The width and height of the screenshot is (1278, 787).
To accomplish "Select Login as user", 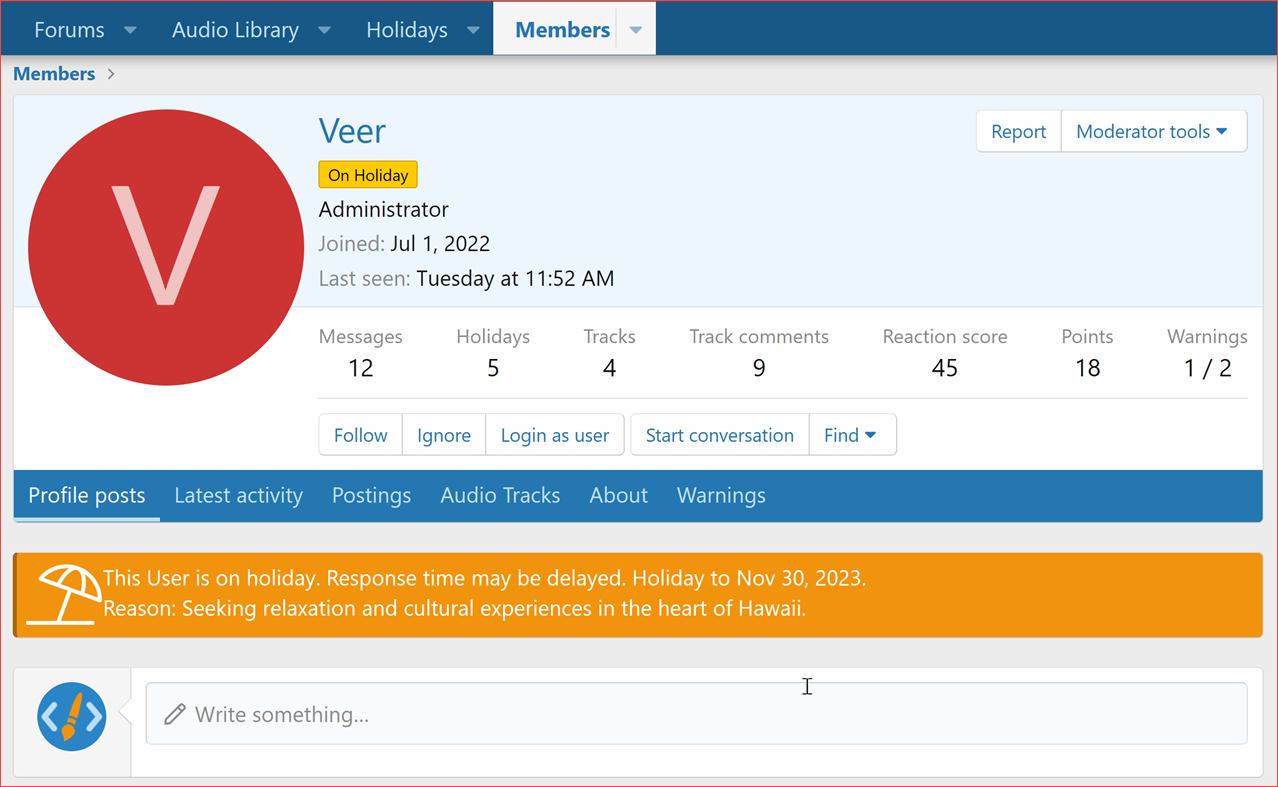I will [555, 435].
